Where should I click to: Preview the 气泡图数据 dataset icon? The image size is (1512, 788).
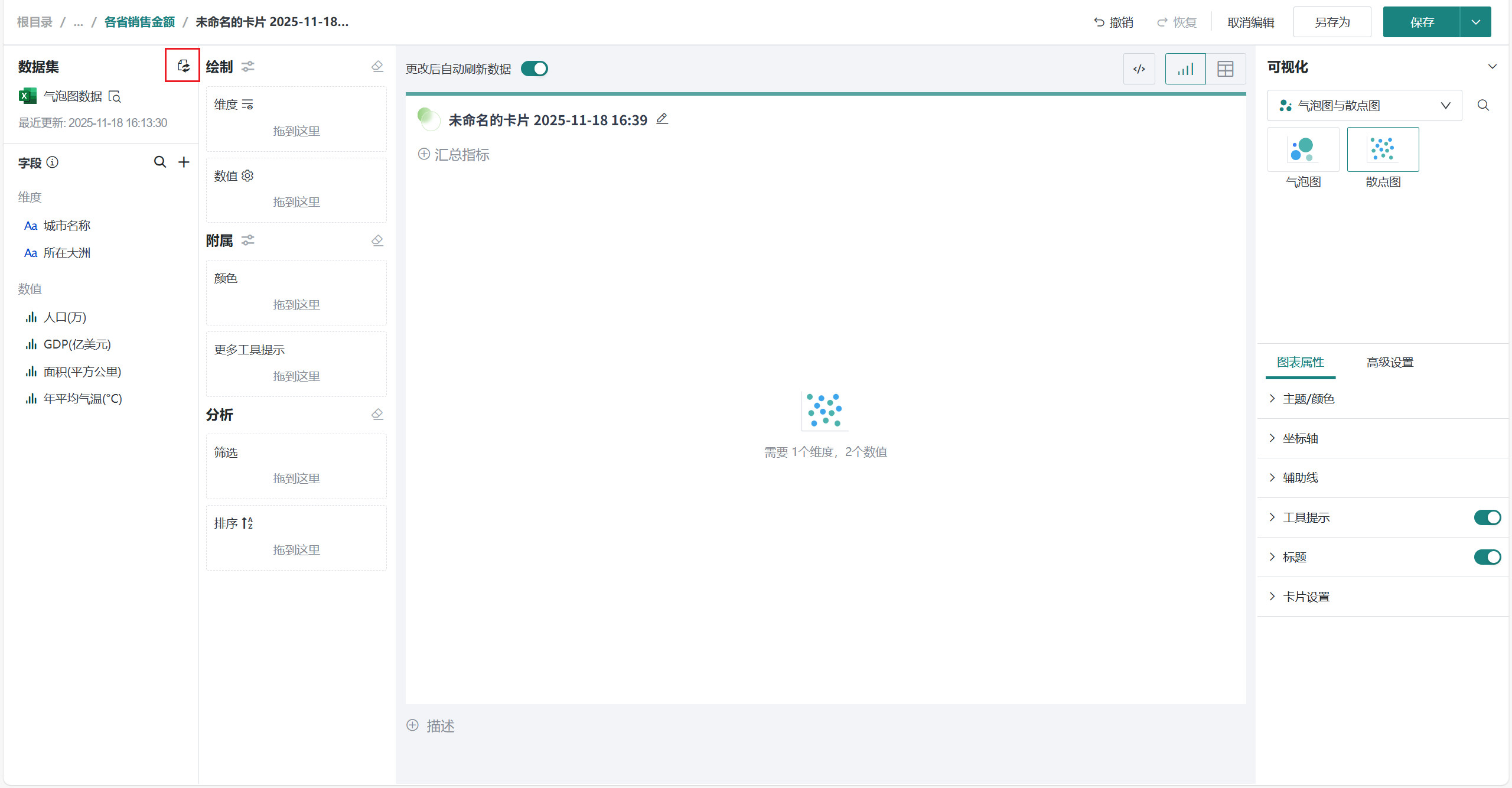[115, 96]
